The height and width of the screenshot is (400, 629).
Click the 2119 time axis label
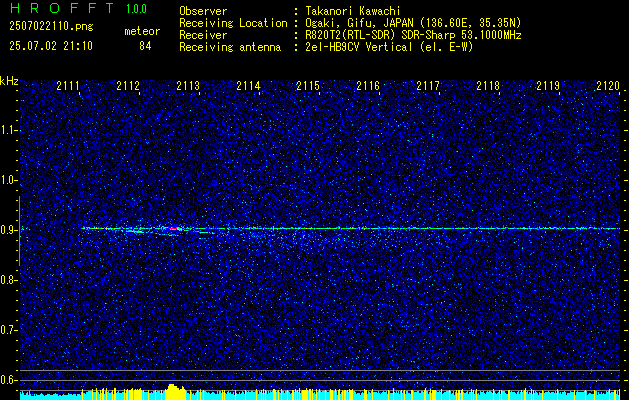pos(548,85)
